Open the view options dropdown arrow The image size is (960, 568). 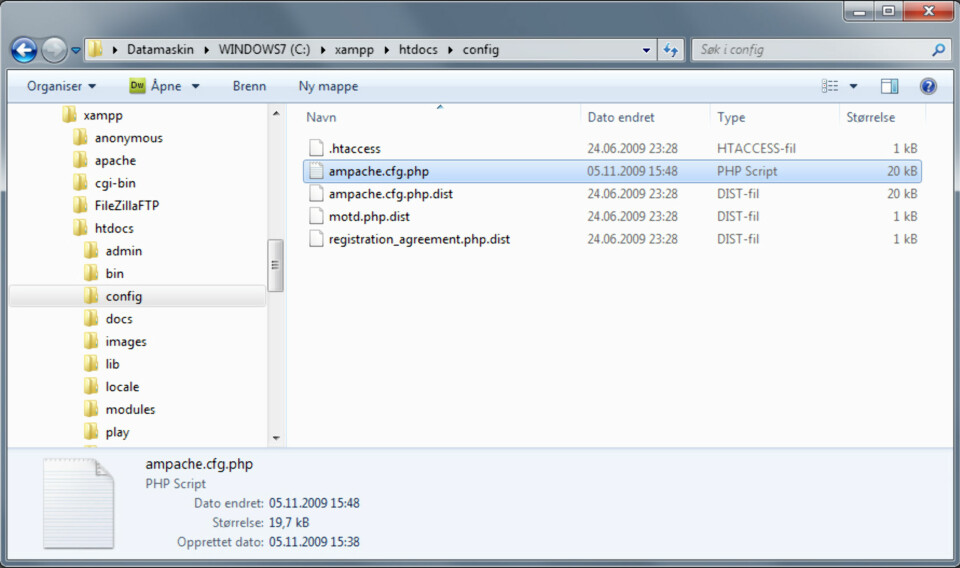point(853,86)
